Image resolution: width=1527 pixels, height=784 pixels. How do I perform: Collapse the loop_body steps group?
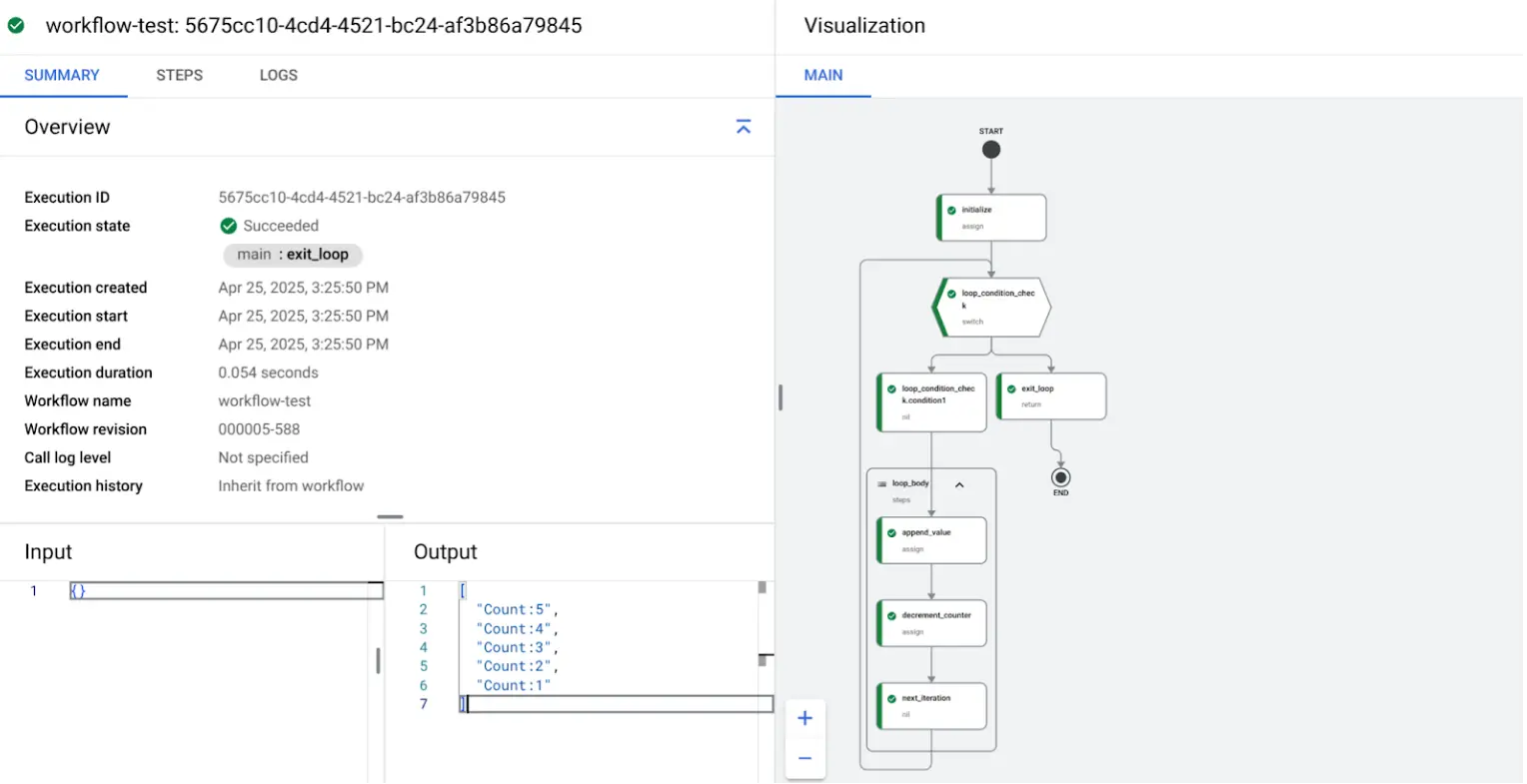point(959,482)
